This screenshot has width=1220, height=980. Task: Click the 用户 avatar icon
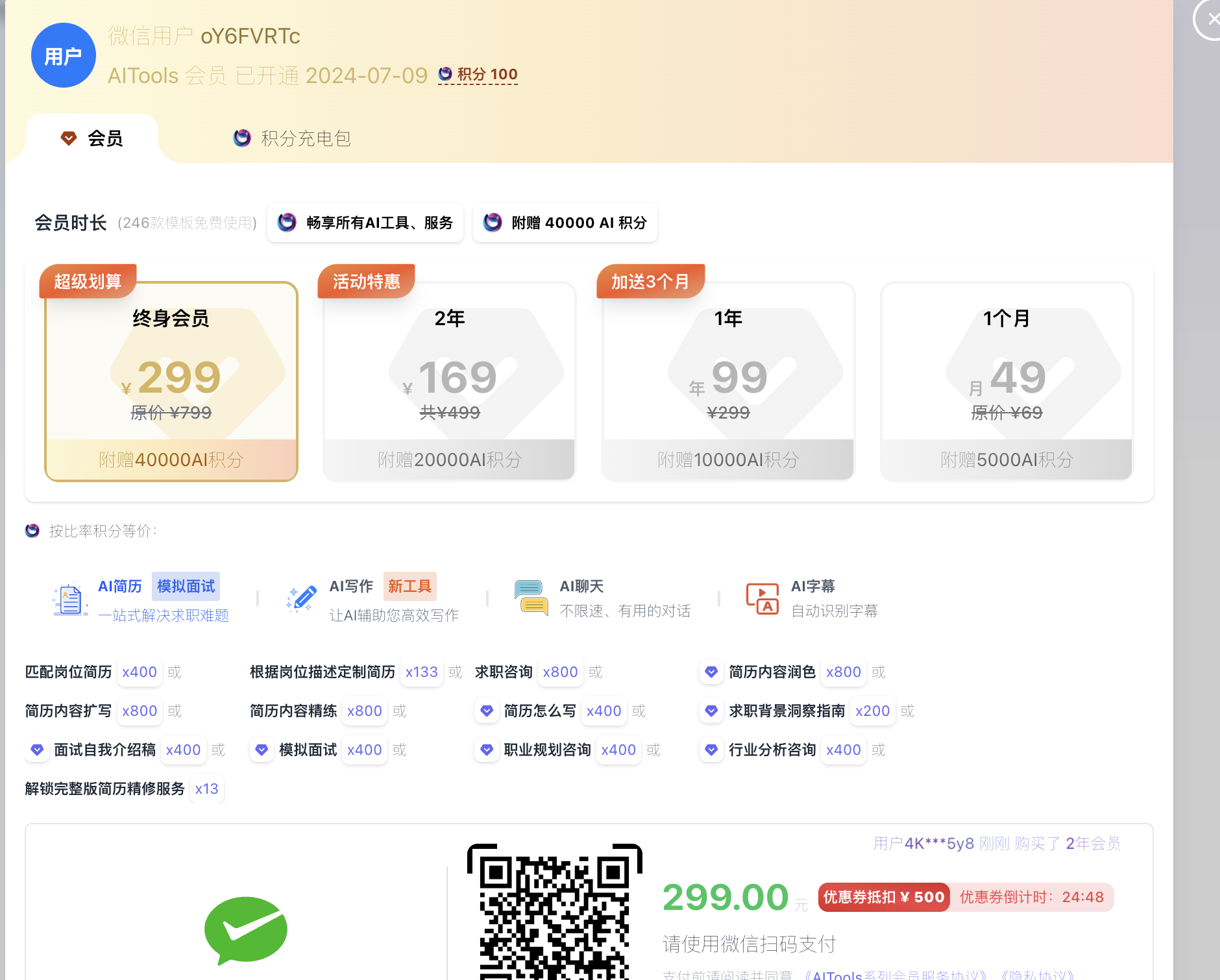[63, 55]
